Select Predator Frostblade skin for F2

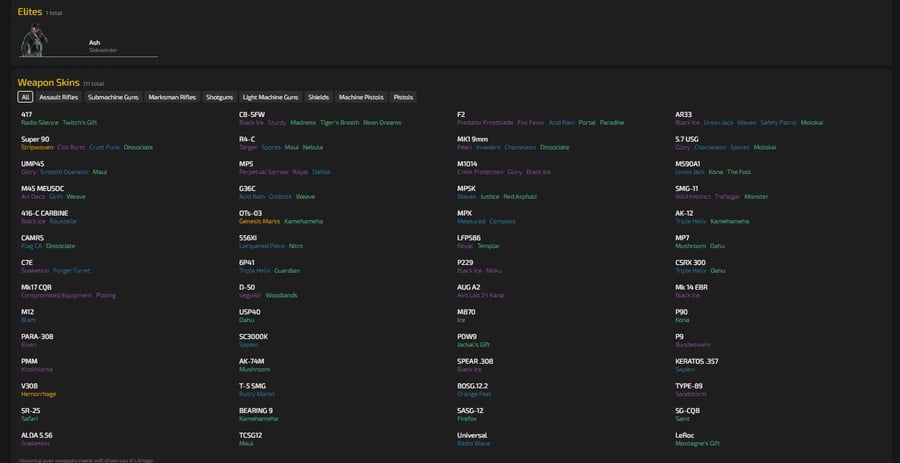point(485,123)
